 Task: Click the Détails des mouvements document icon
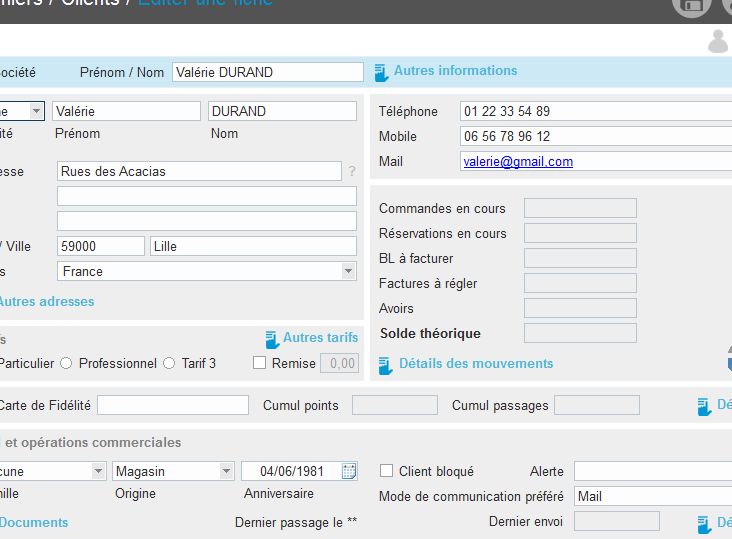click(386, 365)
